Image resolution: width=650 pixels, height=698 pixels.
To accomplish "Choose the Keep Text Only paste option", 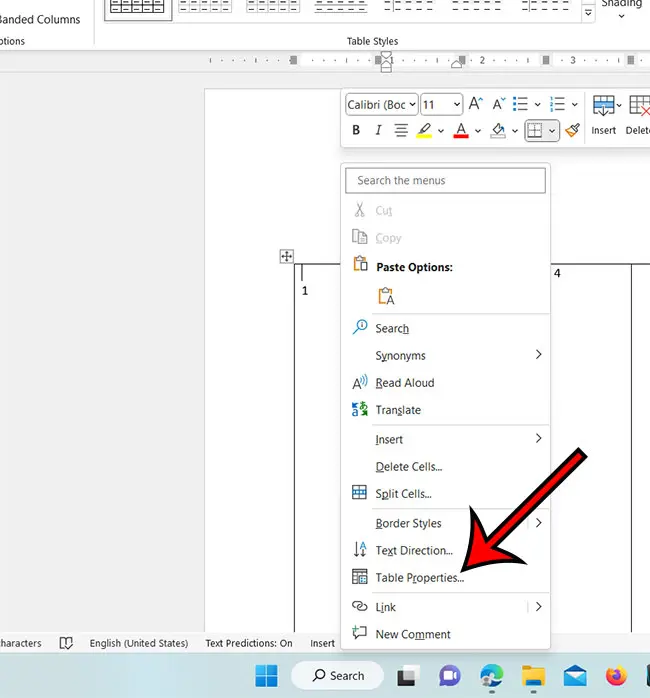I will (386, 296).
